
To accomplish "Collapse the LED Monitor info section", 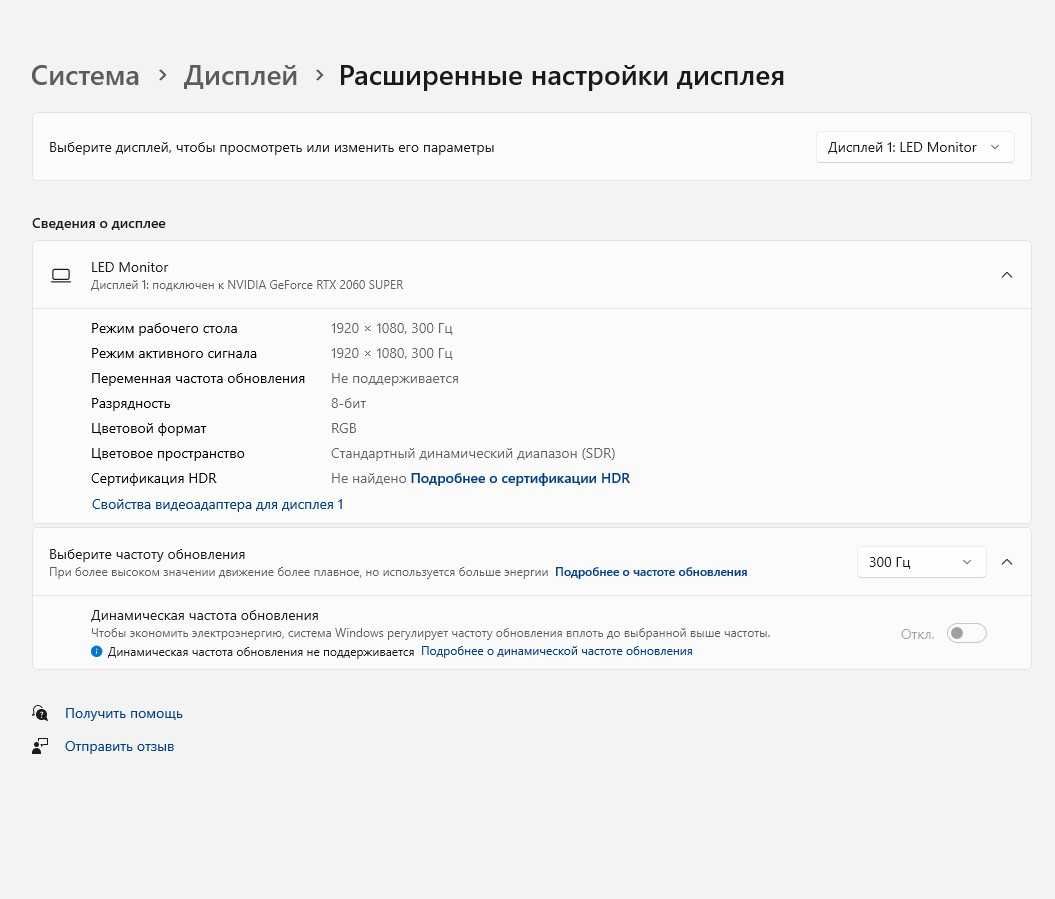I will [1007, 275].
